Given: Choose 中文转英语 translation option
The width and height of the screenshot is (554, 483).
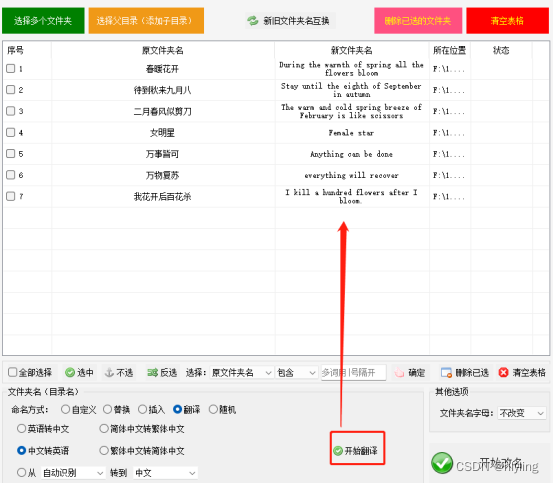Looking at the screenshot, I should pyautogui.click(x=22, y=450).
